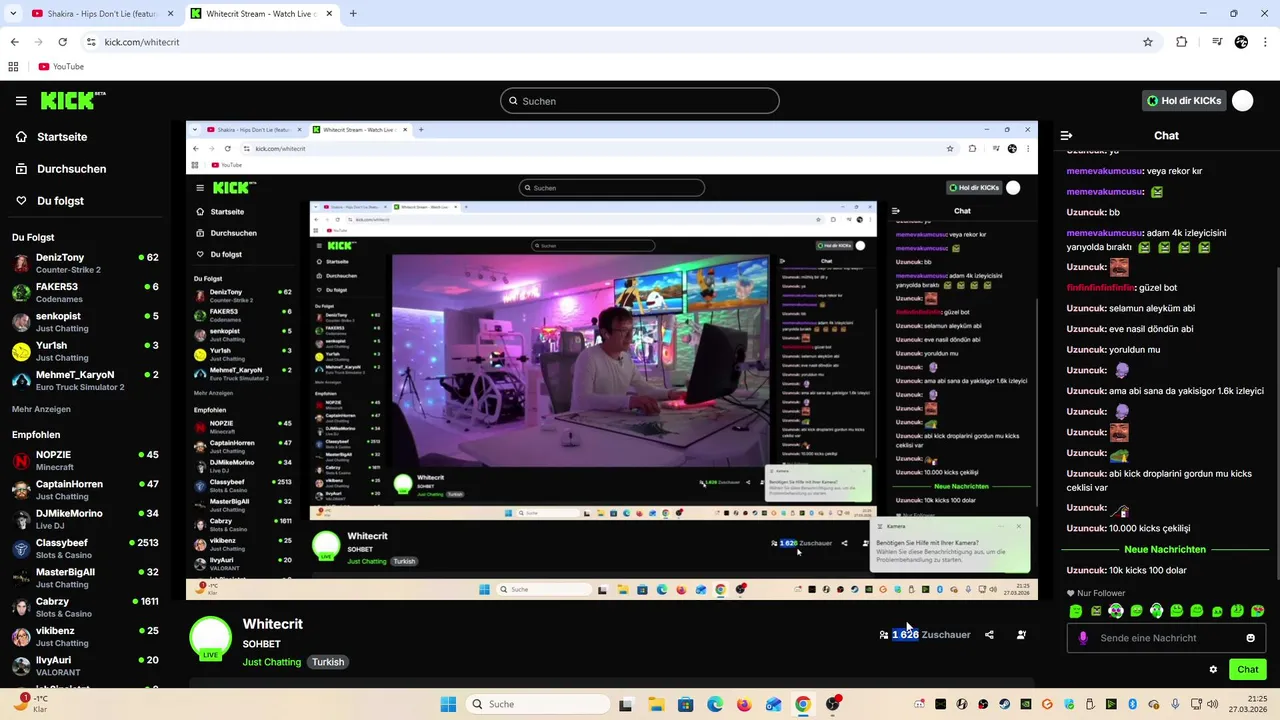This screenshot has width=1280, height=720.
Task: Click the Just Chatting category link under Whitecrit
Action: point(271,662)
